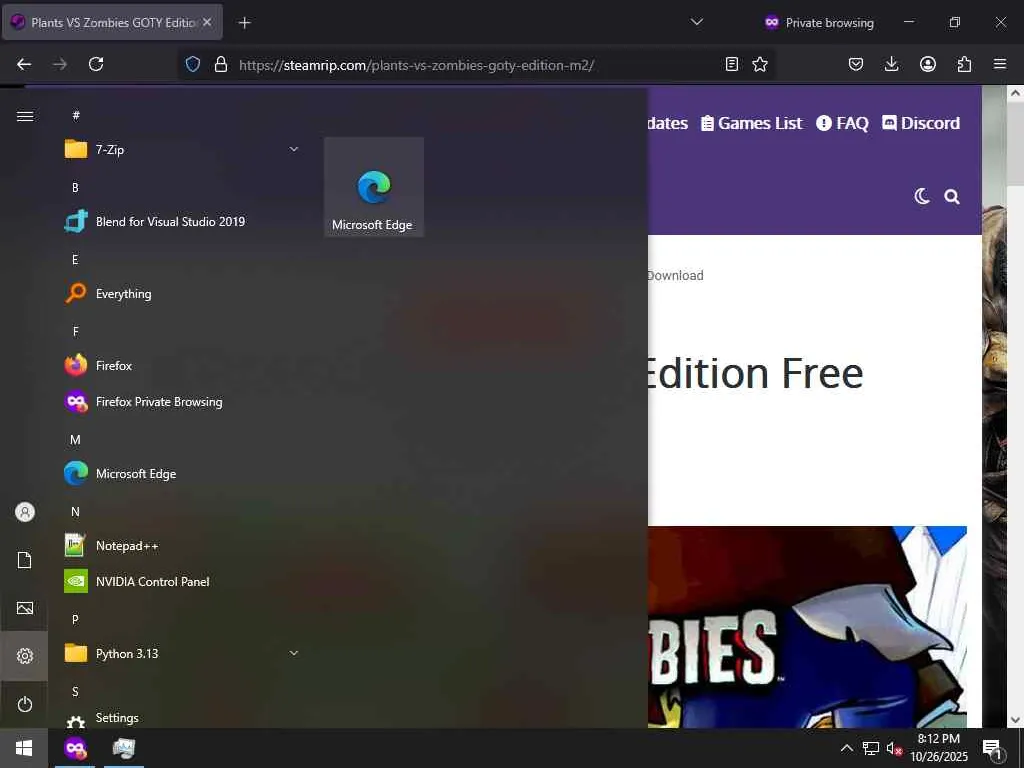Open Blend for Visual Studio 2019 app
The height and width of the screenshot is (768, 1024).
(x=183, y=221)
